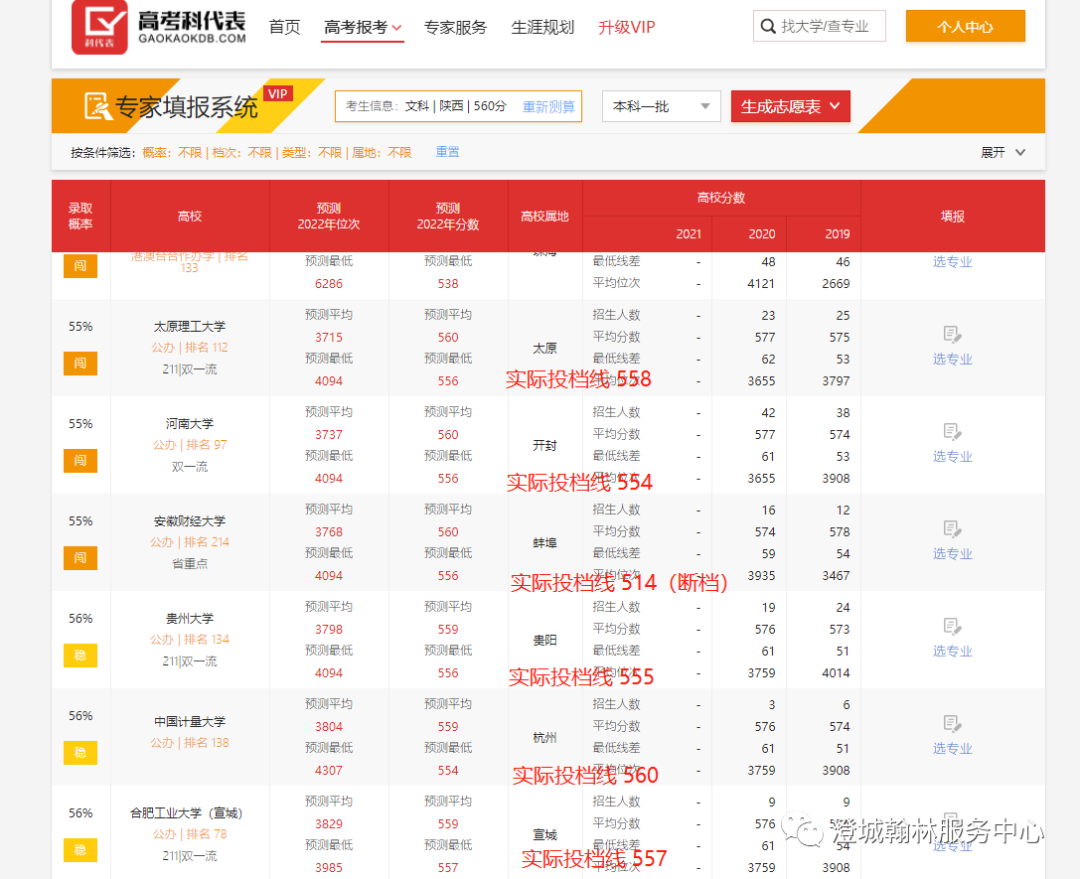
Task: Open the 档次: 不限 filter
Action: coord(242,152)
